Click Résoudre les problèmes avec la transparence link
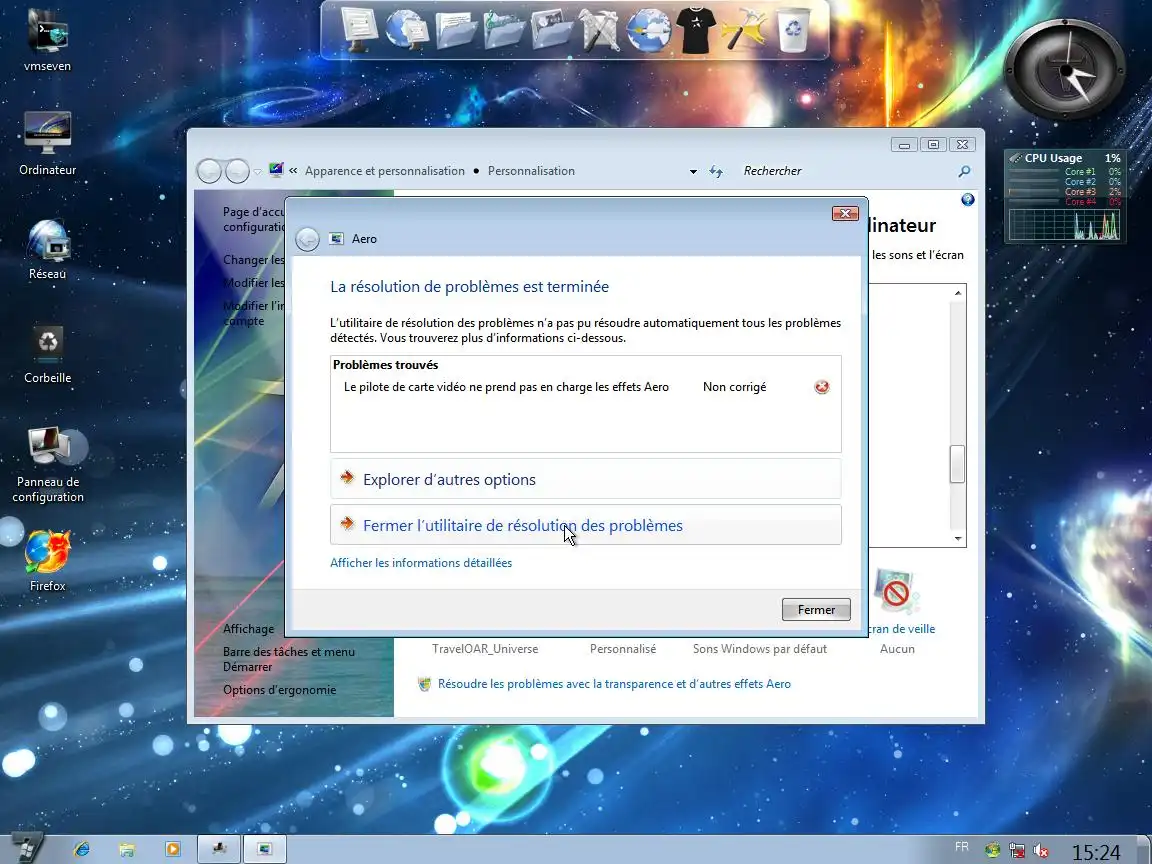 (614, 684)
